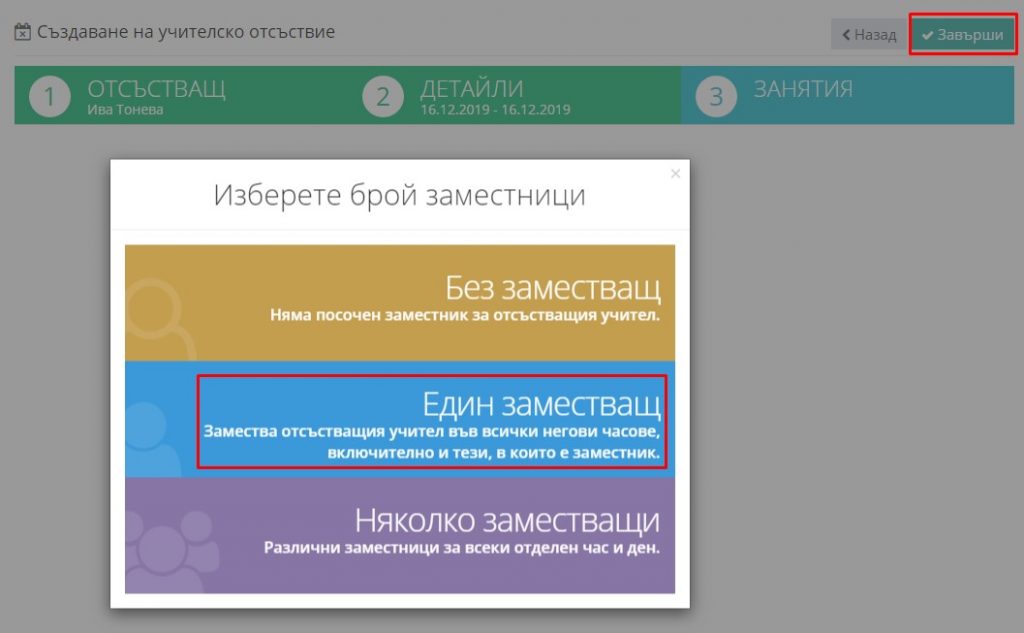
Task: Select the Един заместващ option
Action: click(x=400, y=419)
